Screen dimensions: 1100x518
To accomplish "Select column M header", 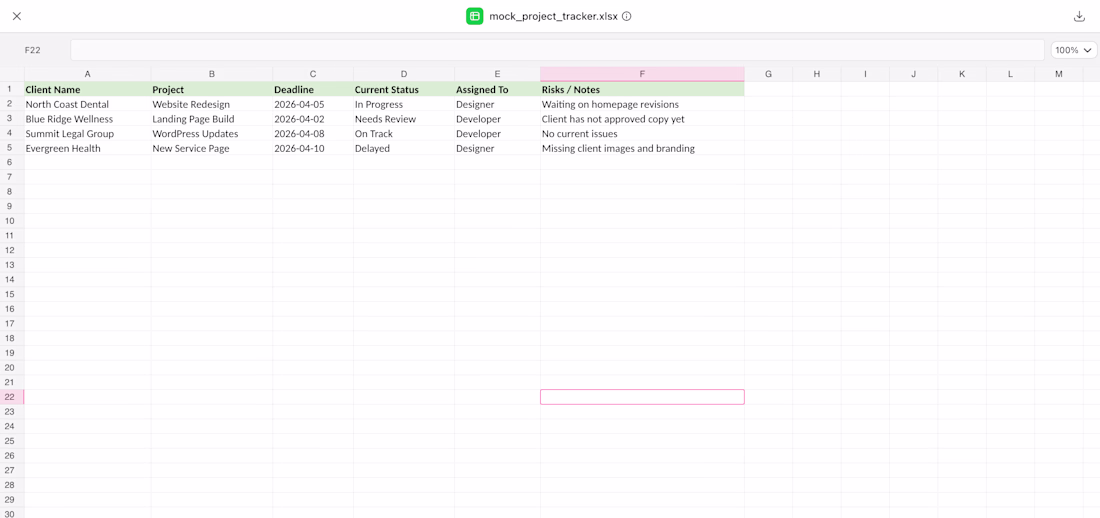I will click(1059, 74).
